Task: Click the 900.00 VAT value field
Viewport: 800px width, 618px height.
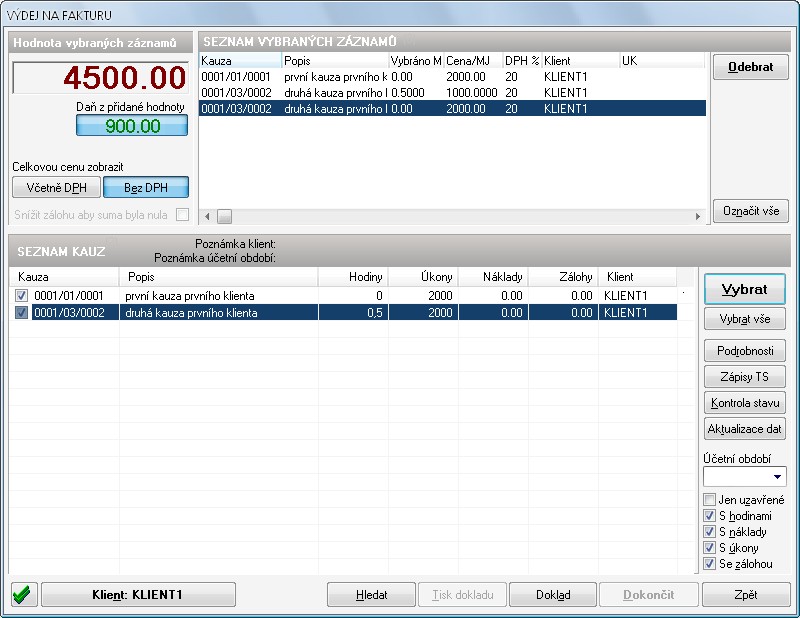Action: tap(132, 126)
